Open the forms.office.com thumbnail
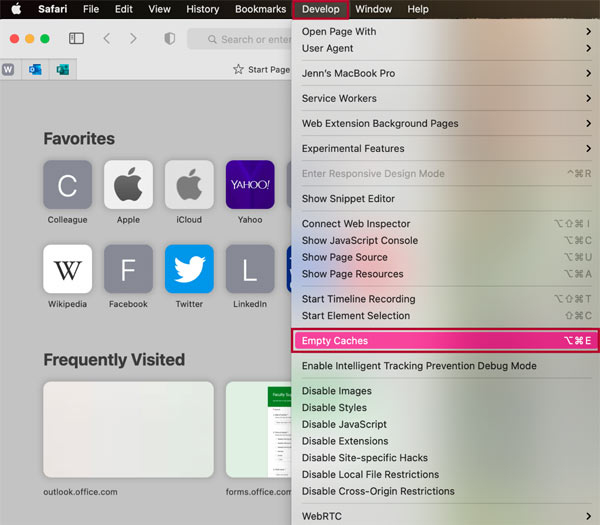This screenshot has width=600, height=525. tap(259, 429)
